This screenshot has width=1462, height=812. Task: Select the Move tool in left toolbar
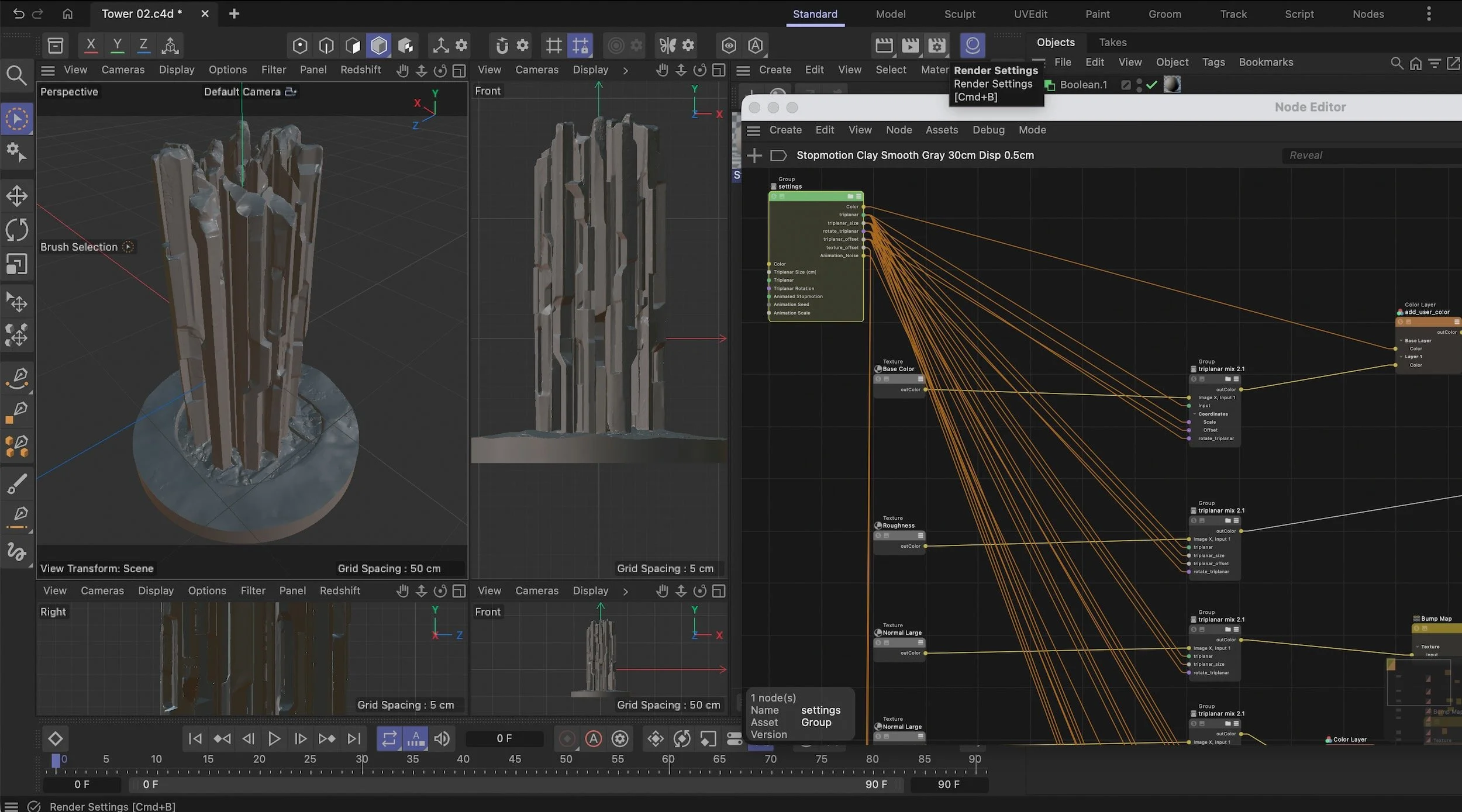click(16, 196)
